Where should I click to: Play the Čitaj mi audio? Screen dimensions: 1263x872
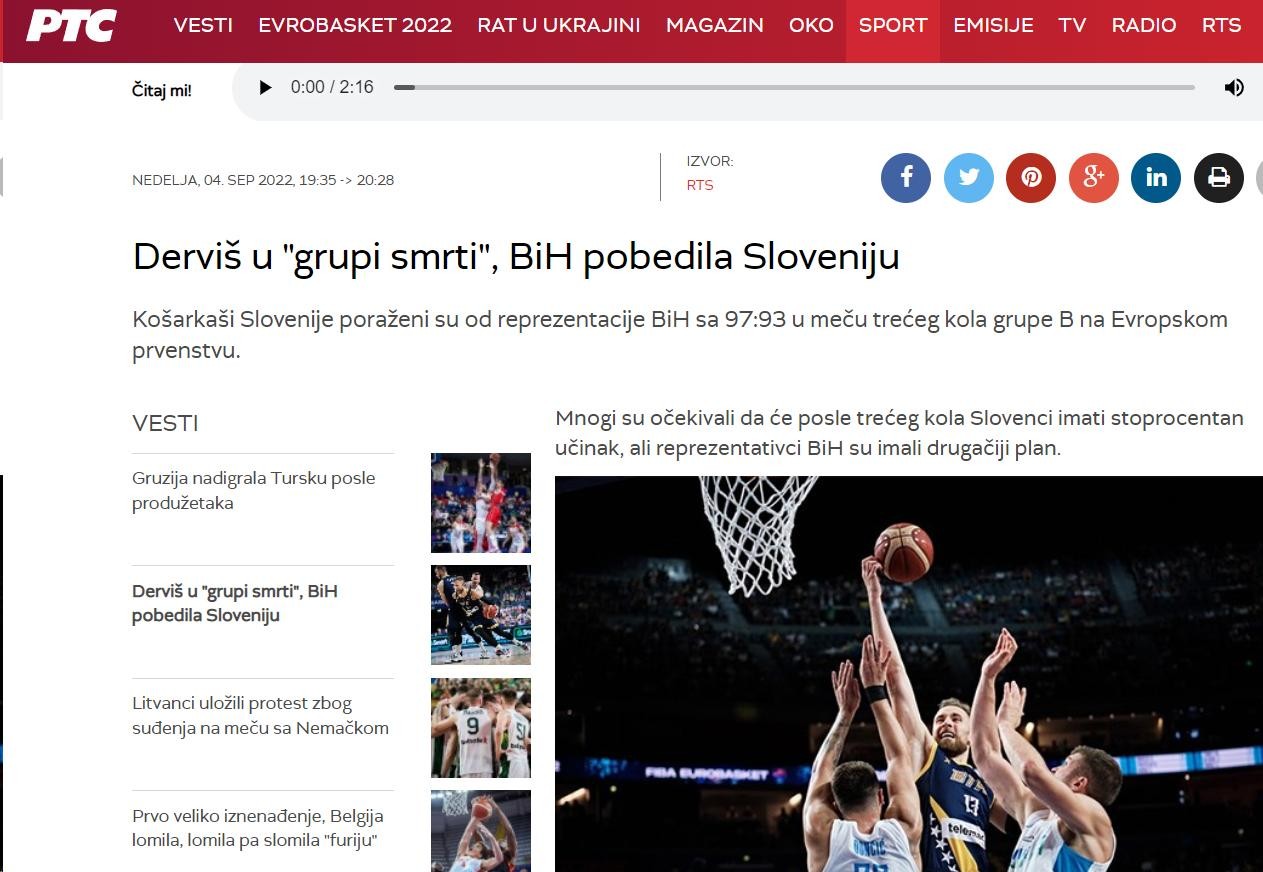[x=265, y=87]
